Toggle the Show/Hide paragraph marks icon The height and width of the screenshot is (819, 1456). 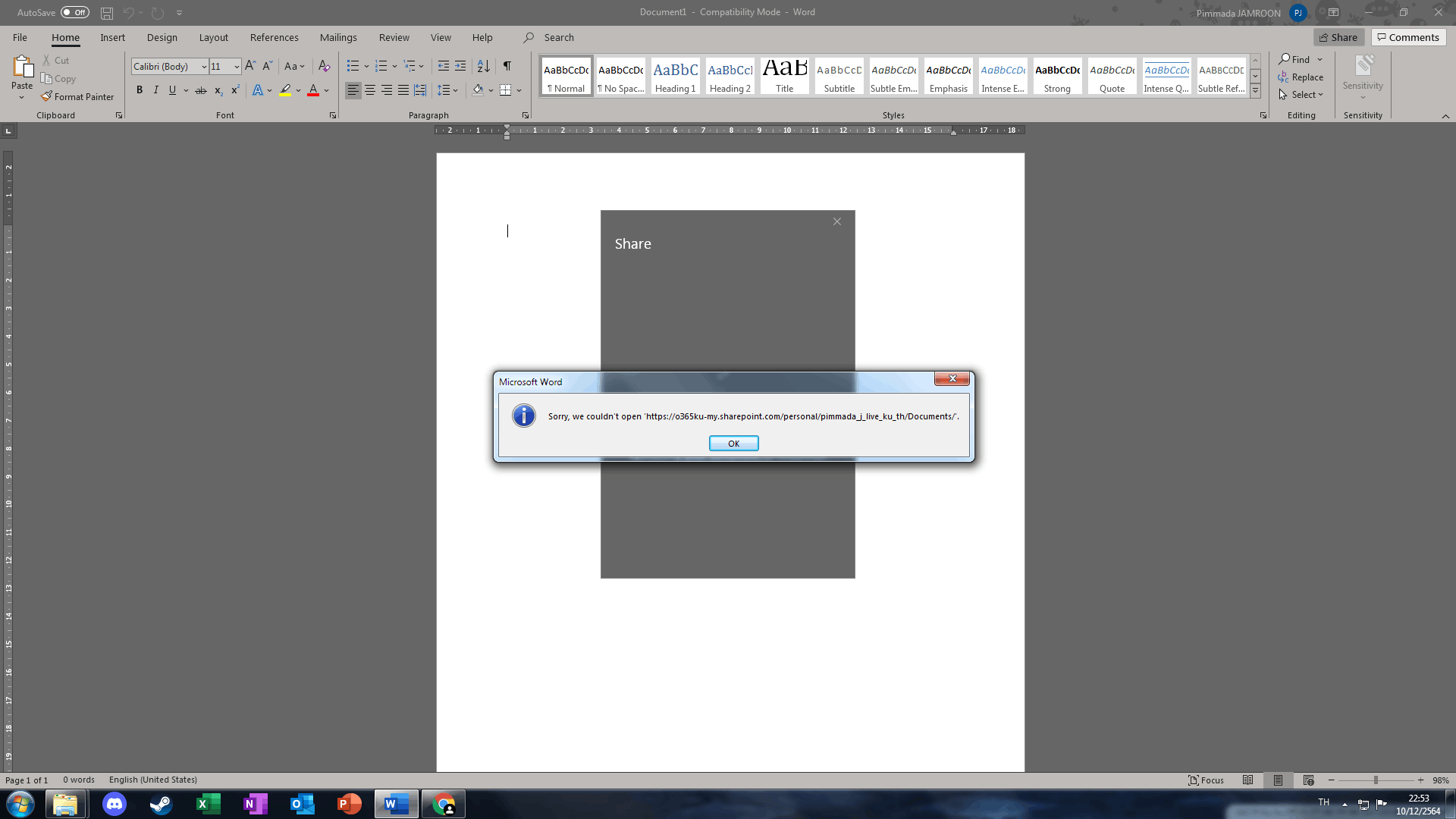click(x=507, y=66)
